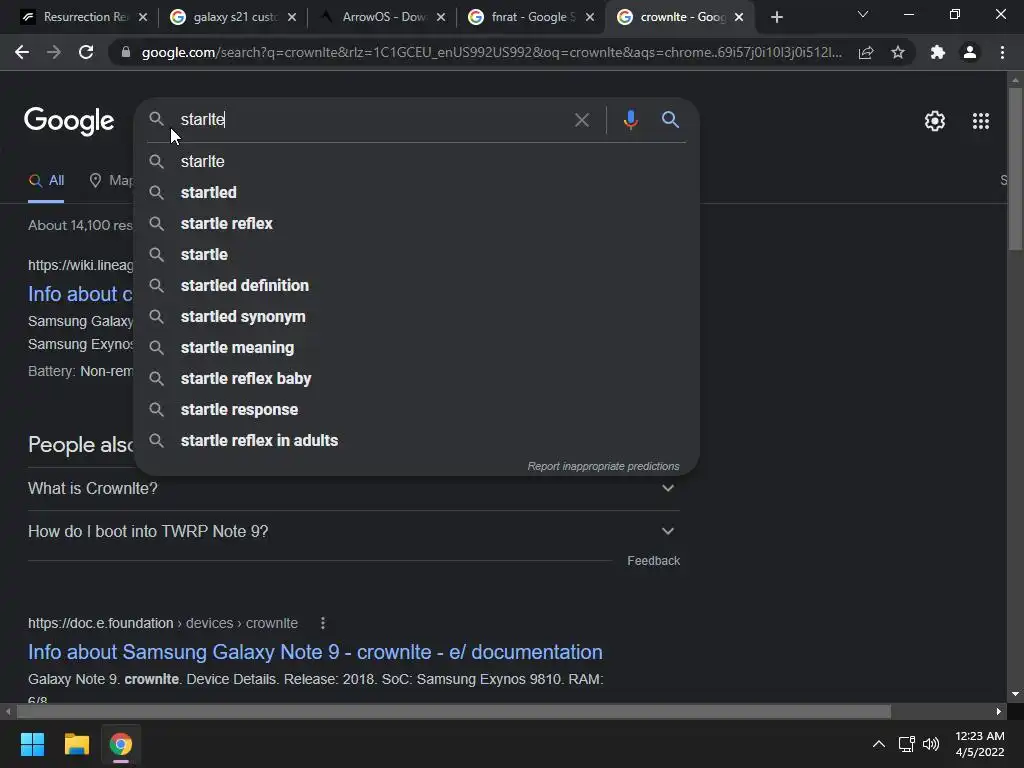This screenshot has height=768, width=1024.
Task: Open Google quick settings gear
Action: (x=935, y=121)
